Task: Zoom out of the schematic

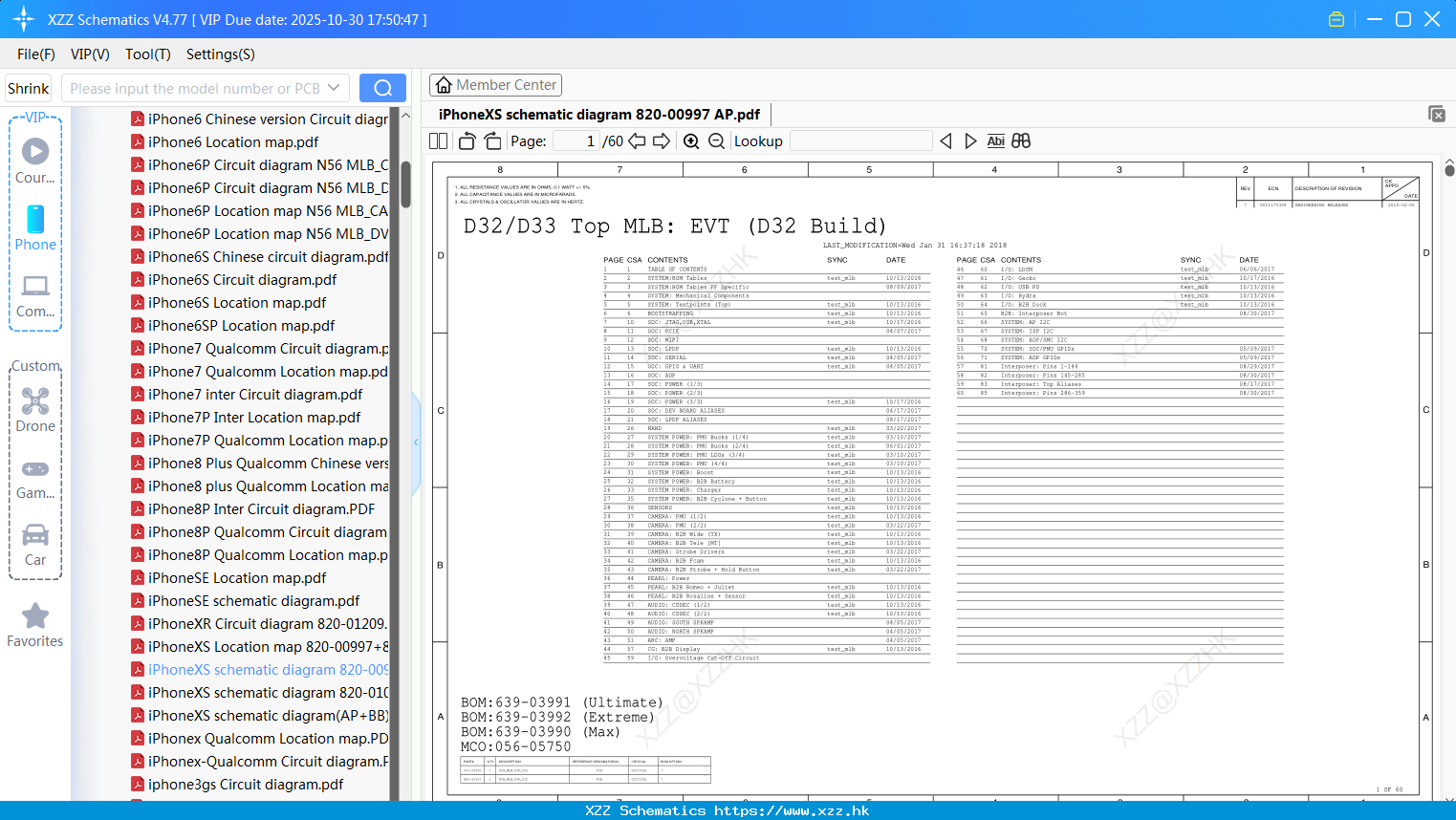Action: 716,141
